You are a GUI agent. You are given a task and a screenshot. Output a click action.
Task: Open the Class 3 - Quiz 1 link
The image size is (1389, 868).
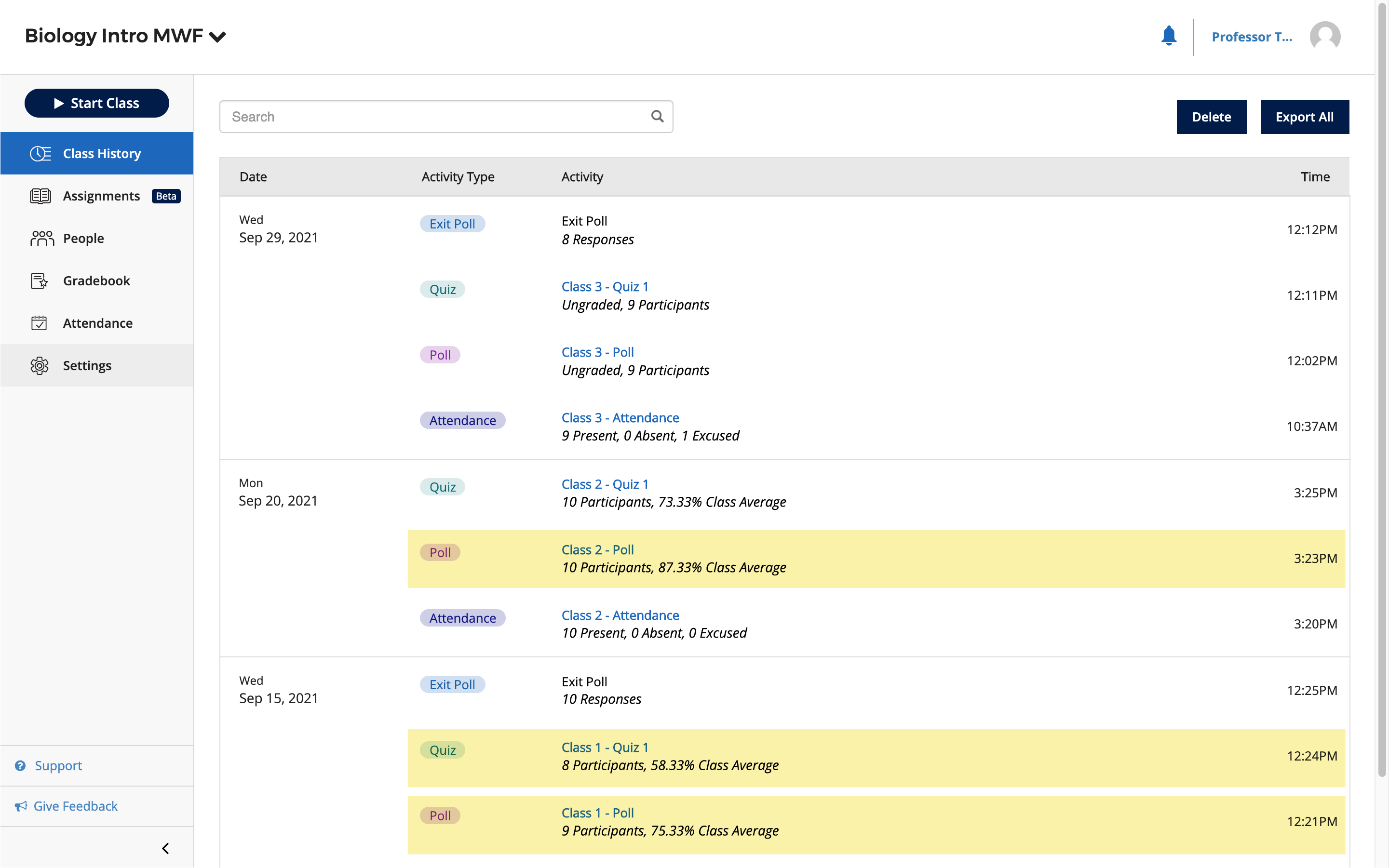click(x=605, y=286)
